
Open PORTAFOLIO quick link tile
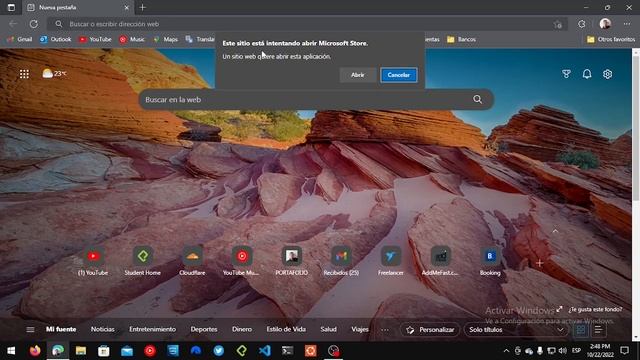point(291,261)
